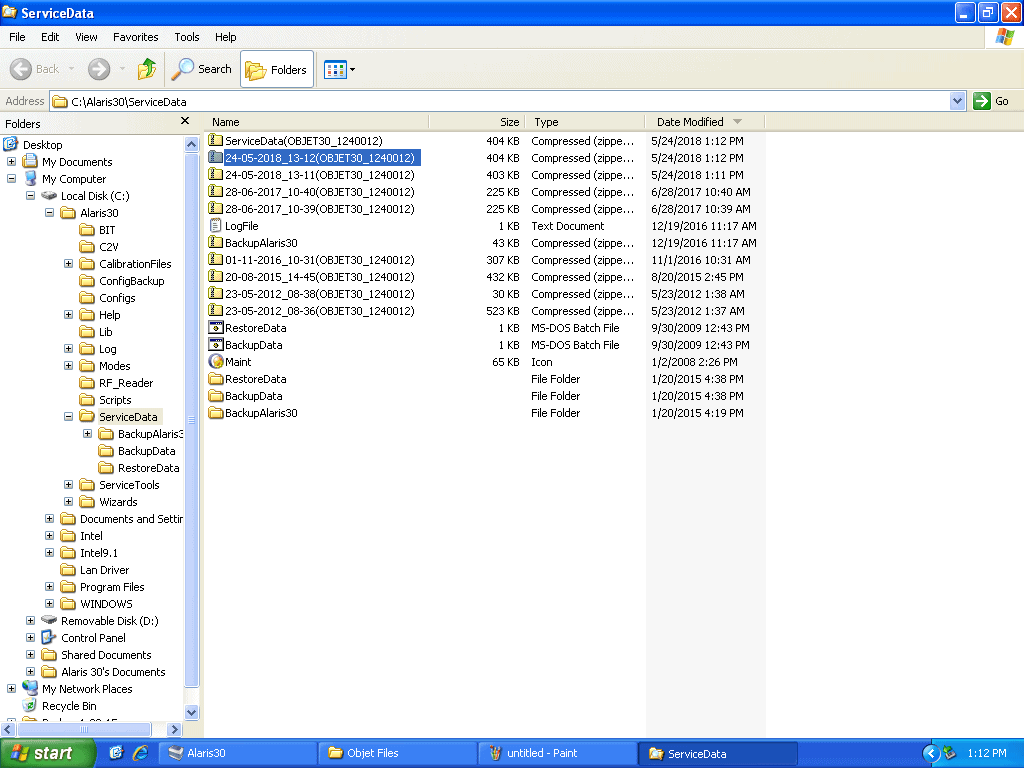Expand the Modes folder node

pyautogui.click(x=68, y=365)
